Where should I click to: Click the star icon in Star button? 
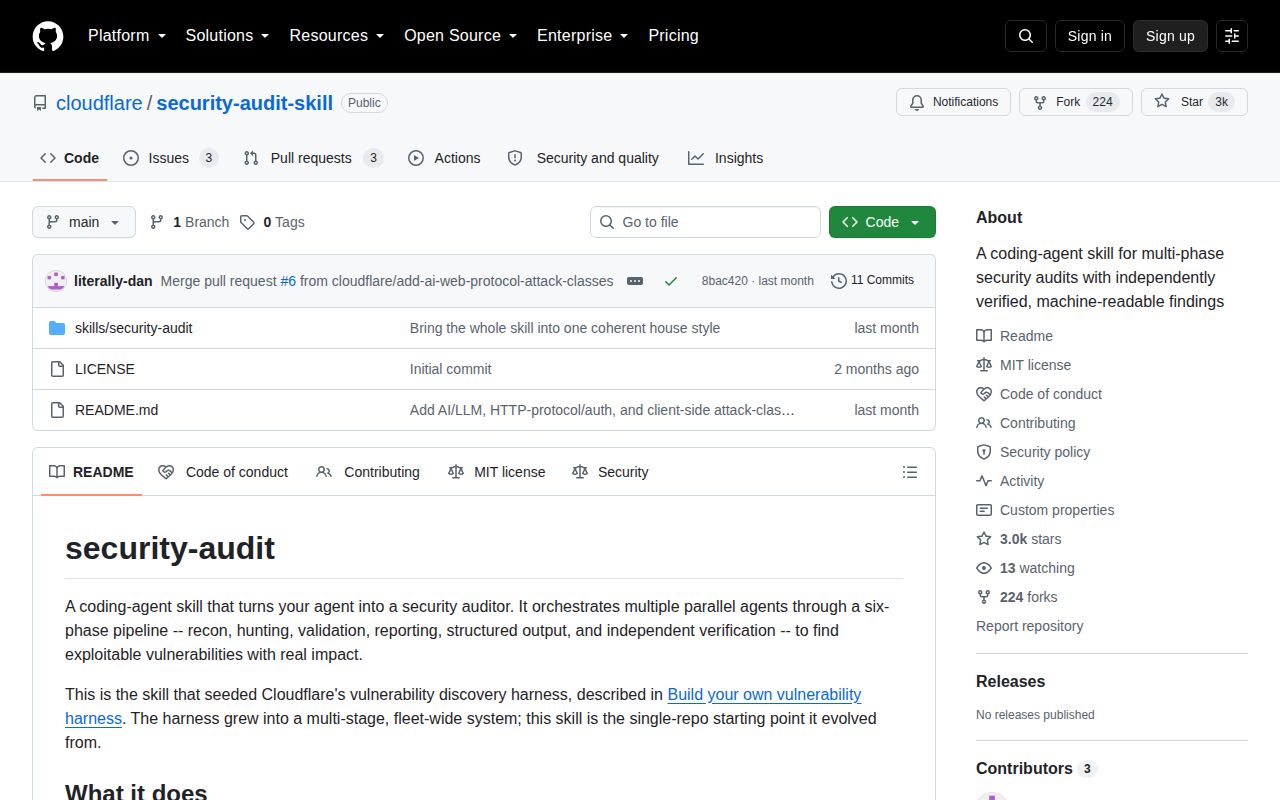[x=1162, y=102]
